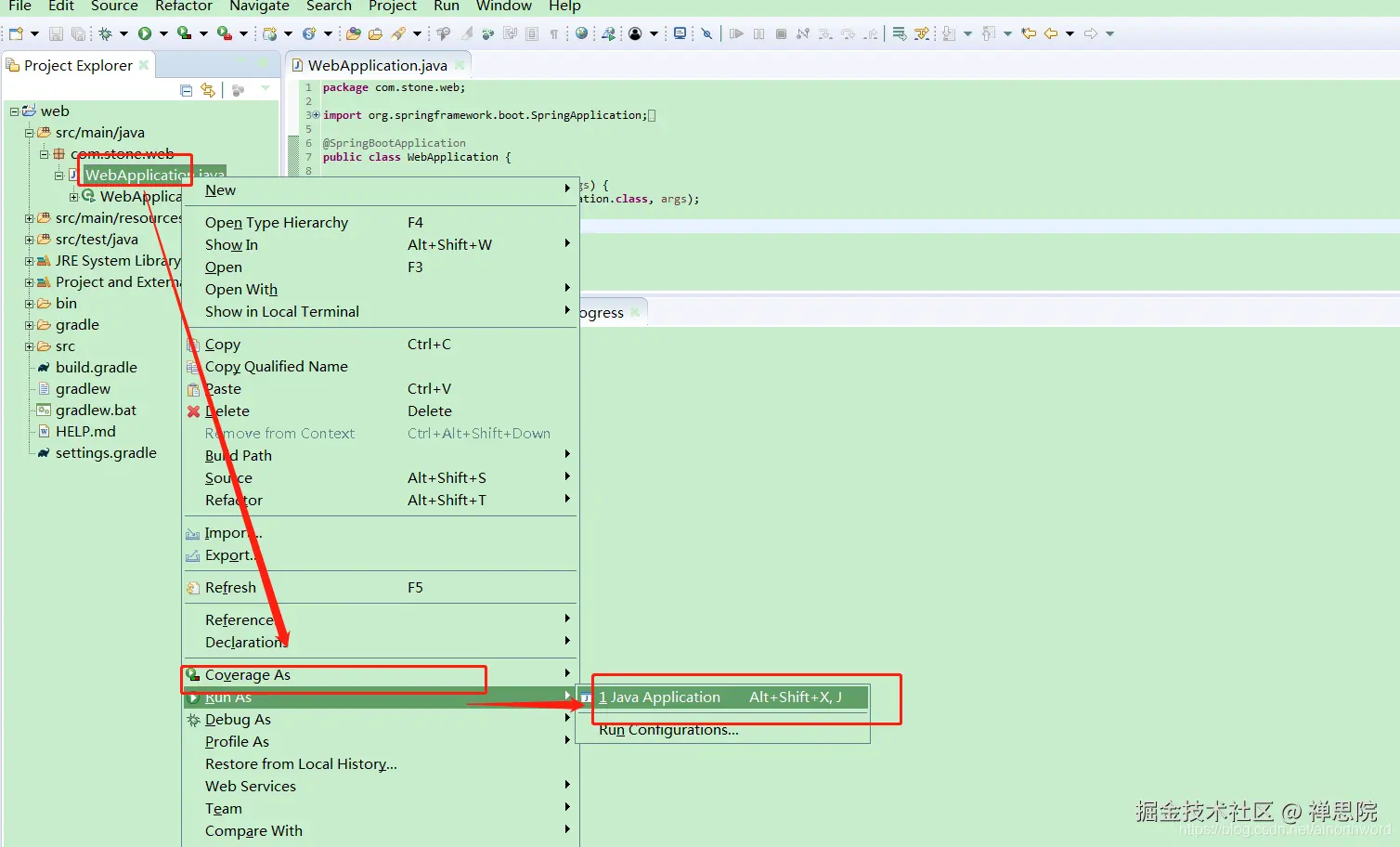This screenshot has height=847, width=1400.
Task: Click the Search flashlight icon
Action: pyautogui.click(x=398, y=33)
